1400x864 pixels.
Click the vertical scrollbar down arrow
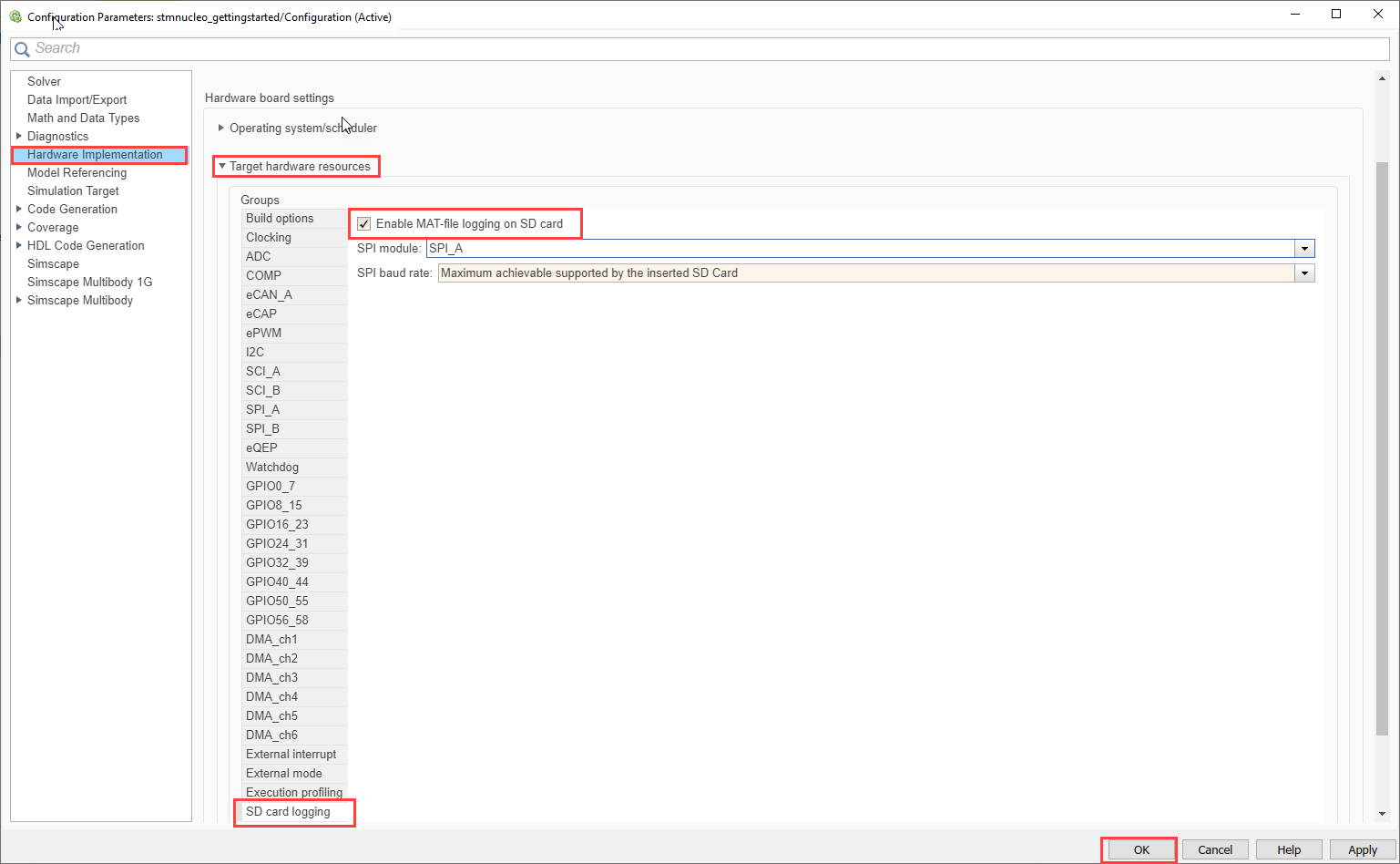[1382, 814]
